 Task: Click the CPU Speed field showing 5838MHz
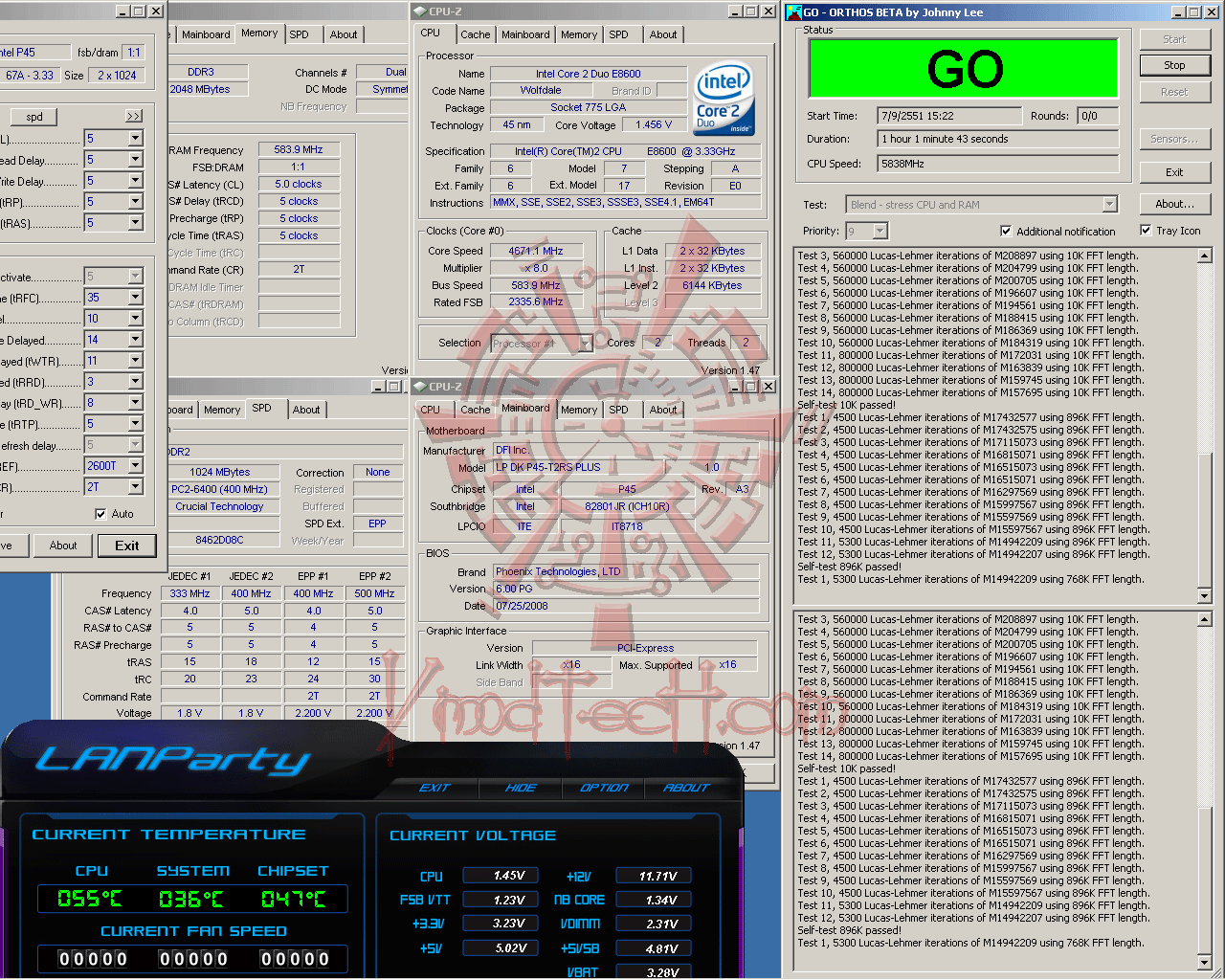(998, 164)
